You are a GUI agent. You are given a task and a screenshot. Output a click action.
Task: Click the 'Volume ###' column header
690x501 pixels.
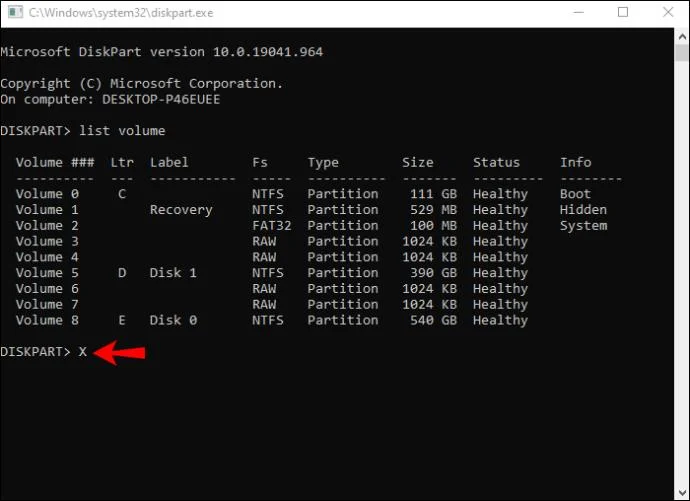click(55, 162)
